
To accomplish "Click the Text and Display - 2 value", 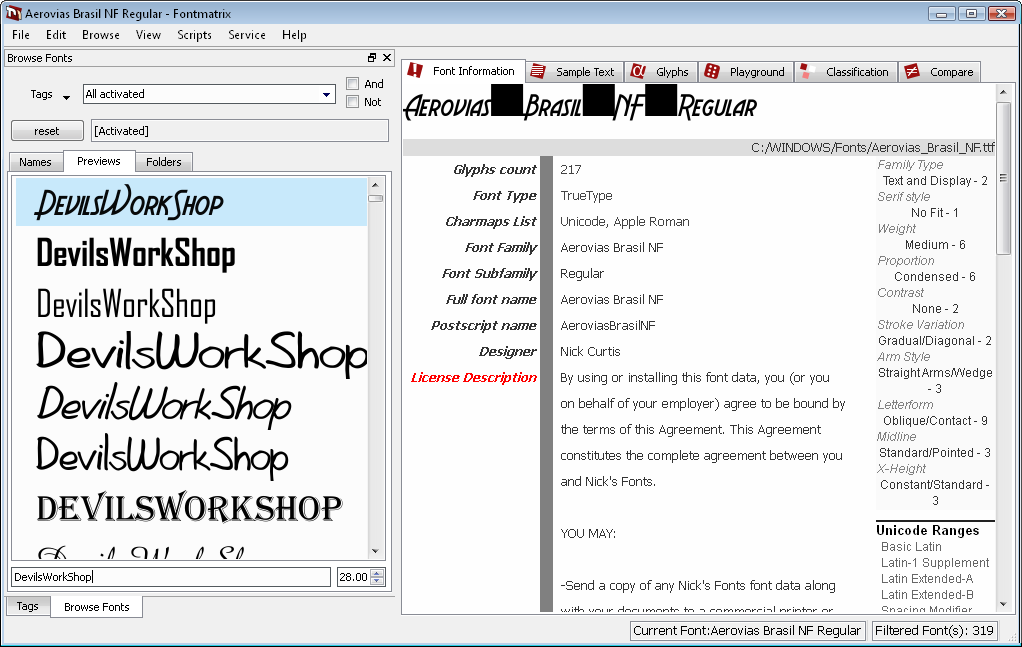I will [x=935, y=181].
